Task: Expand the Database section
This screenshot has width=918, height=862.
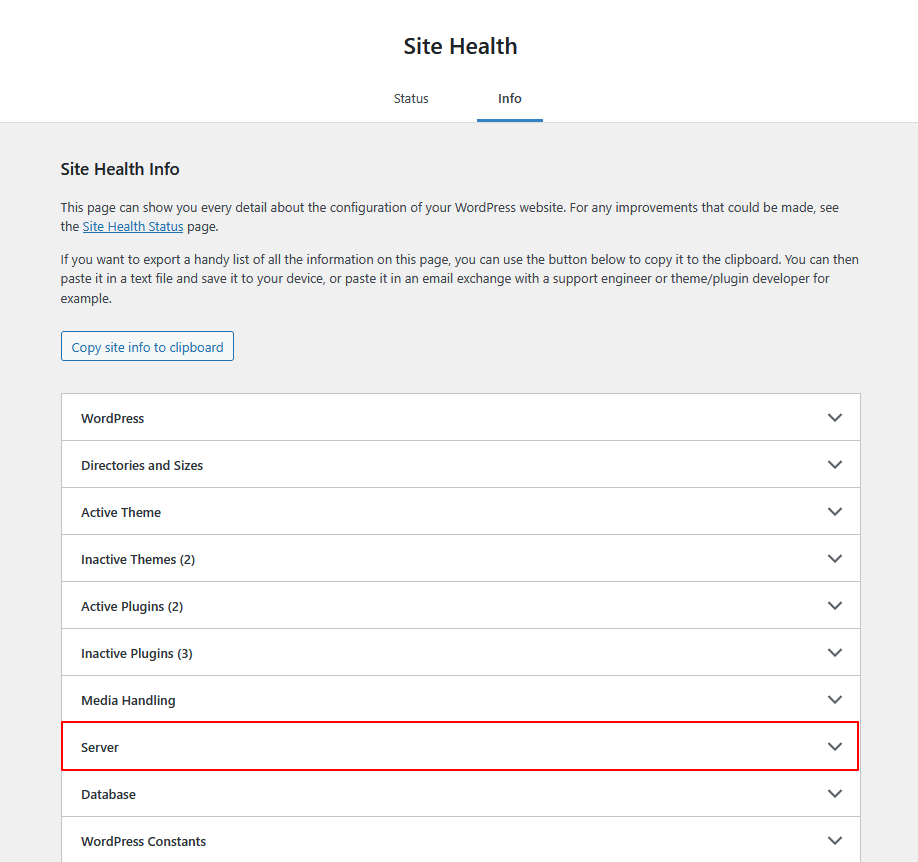Action: (461, 793)
